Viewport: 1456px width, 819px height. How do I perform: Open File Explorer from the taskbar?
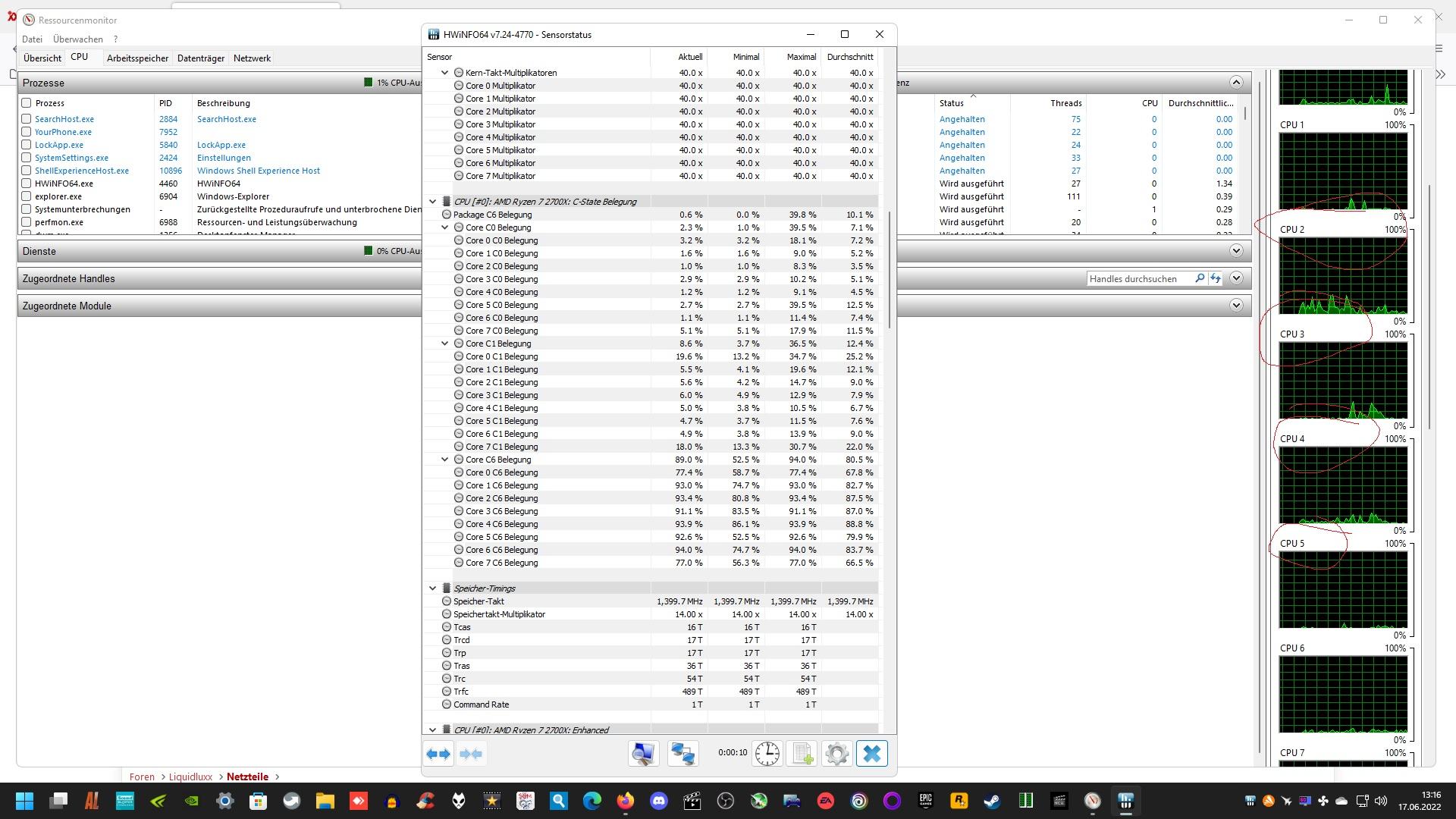325,801
